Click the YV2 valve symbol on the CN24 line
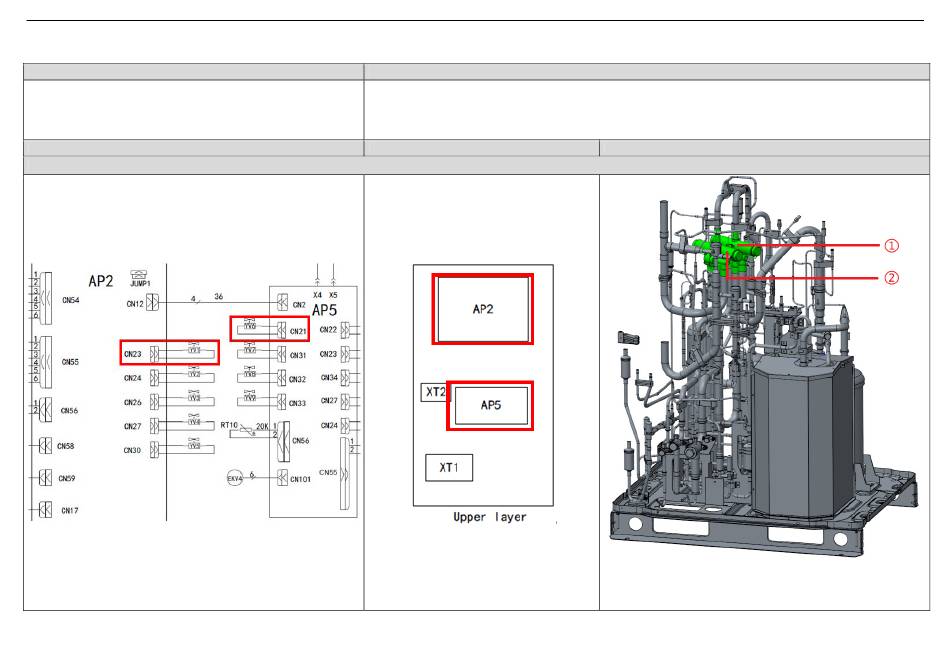This screenshot has height=648, width=950. (x=194, y=372)
